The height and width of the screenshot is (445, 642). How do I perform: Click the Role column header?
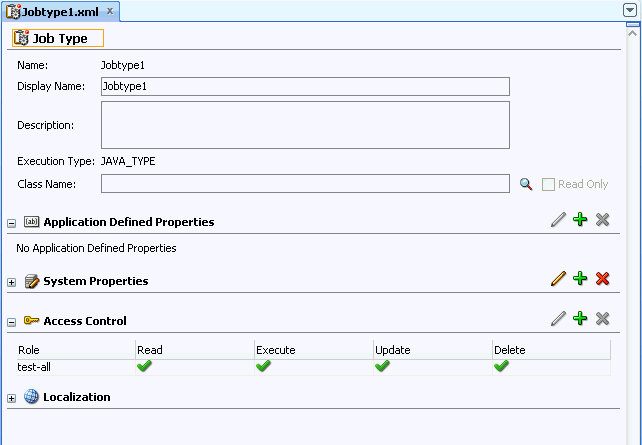point(76,350)
